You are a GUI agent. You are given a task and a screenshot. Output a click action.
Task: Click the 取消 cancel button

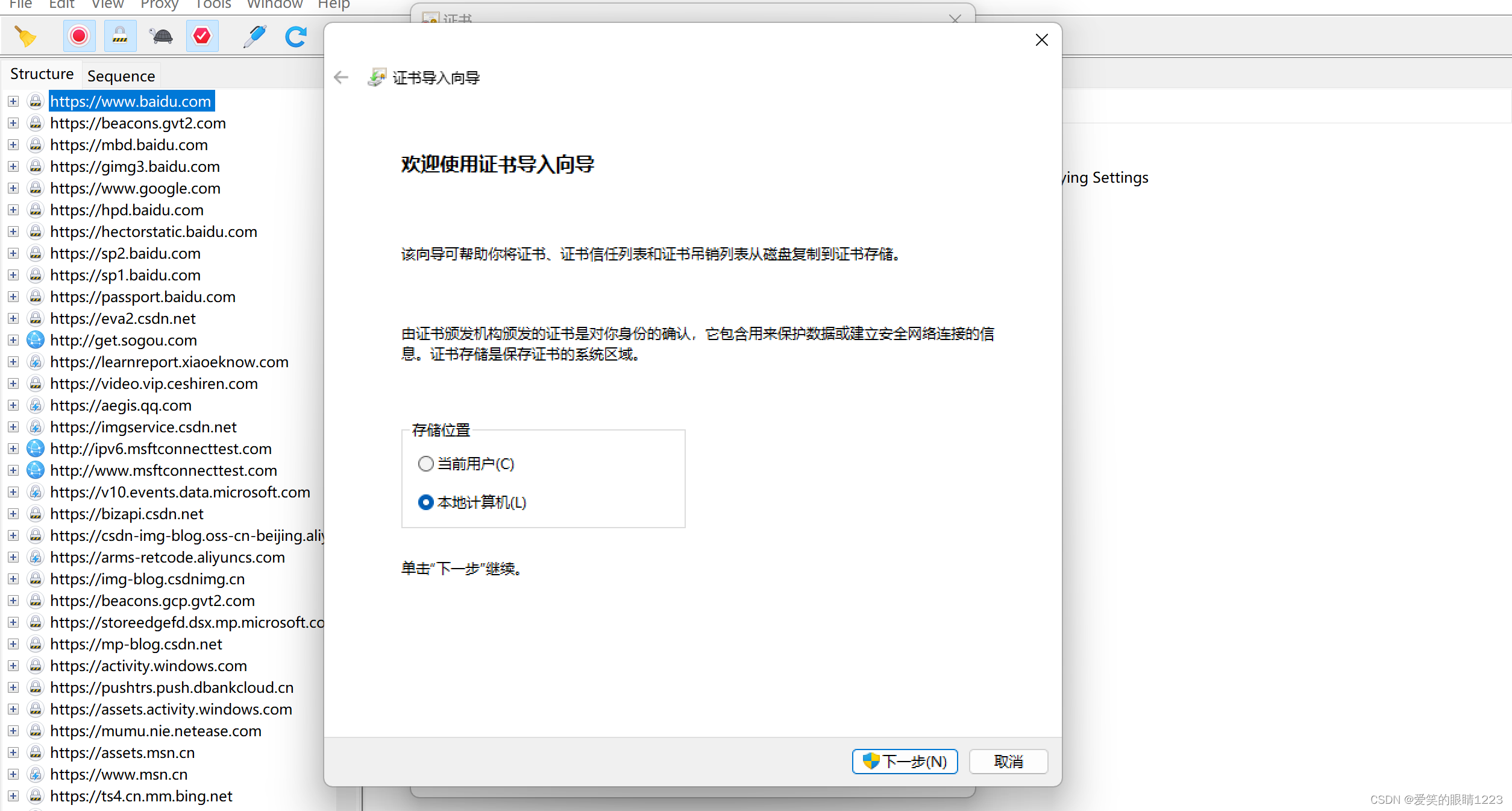pos(1008,762)
